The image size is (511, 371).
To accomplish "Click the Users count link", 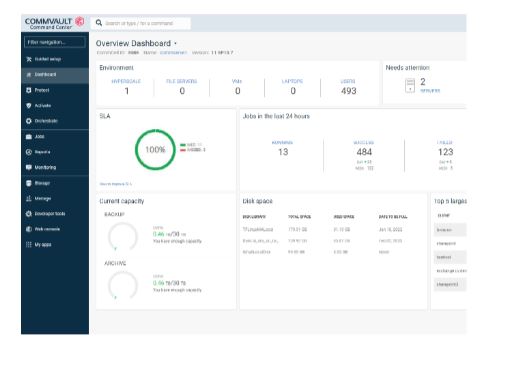I will [x=348, y=91].
